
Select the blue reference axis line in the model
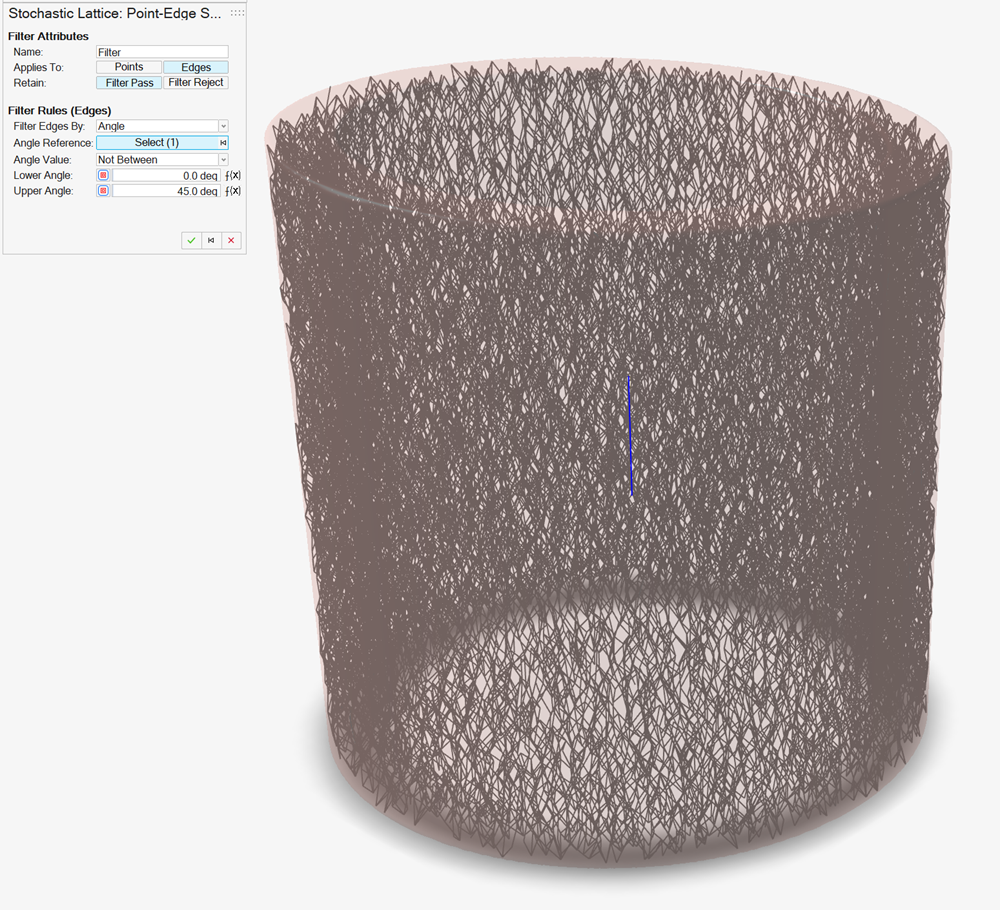pos(630,435)
